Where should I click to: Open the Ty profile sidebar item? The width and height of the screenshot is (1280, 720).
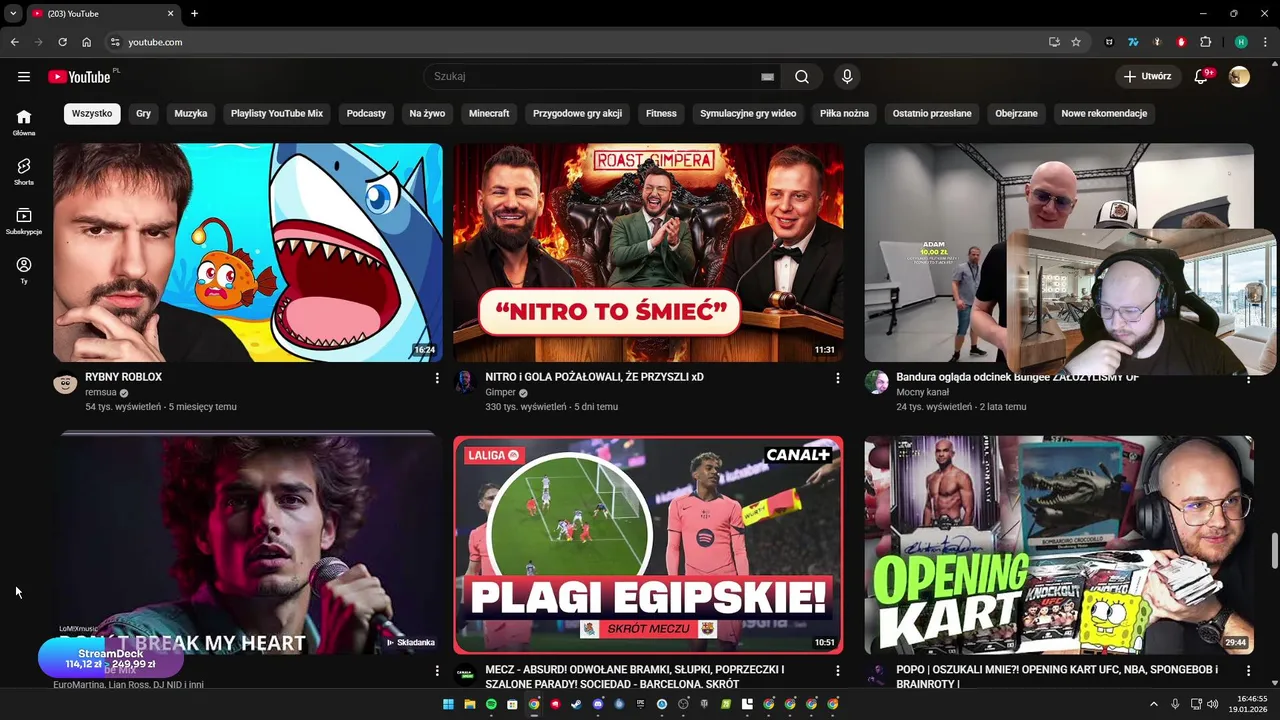(24, 270)
